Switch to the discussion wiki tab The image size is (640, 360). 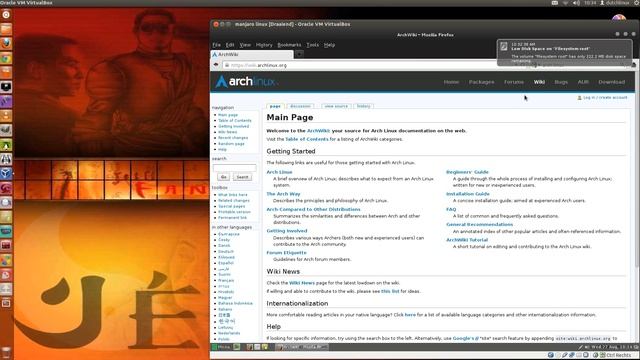300,106
